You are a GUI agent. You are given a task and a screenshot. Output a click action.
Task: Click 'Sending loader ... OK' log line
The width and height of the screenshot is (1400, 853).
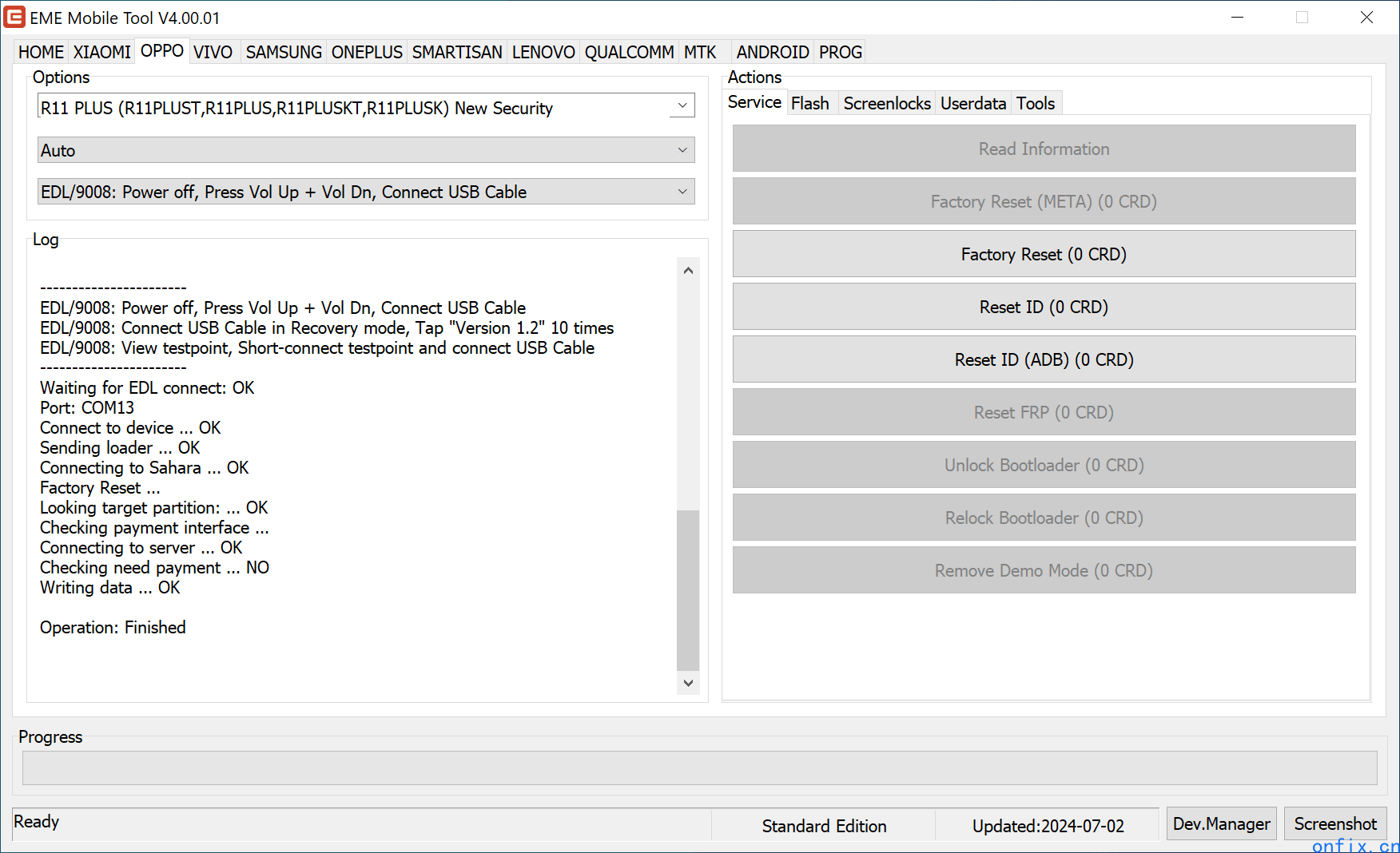pos(120,448)
